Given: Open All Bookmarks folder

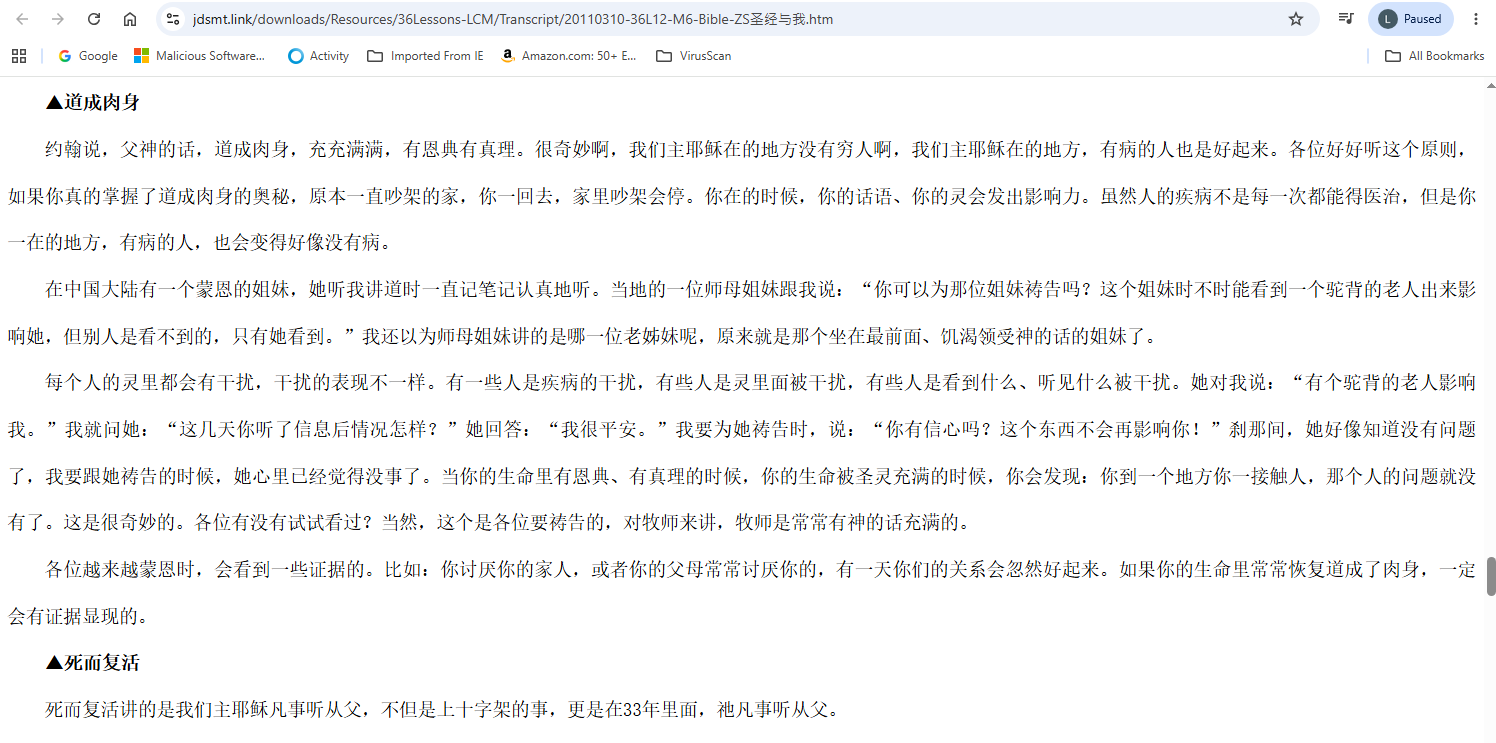Looking at the screenshot, I should point(1434,56).
